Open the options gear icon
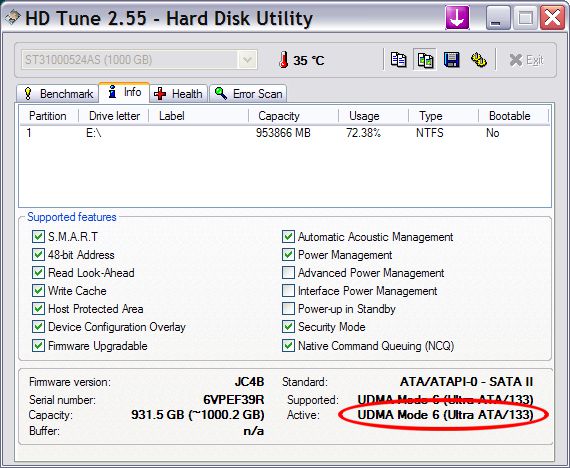Image resolution: width=570 pixels, height=468 pixels. (x=479, y=60)
